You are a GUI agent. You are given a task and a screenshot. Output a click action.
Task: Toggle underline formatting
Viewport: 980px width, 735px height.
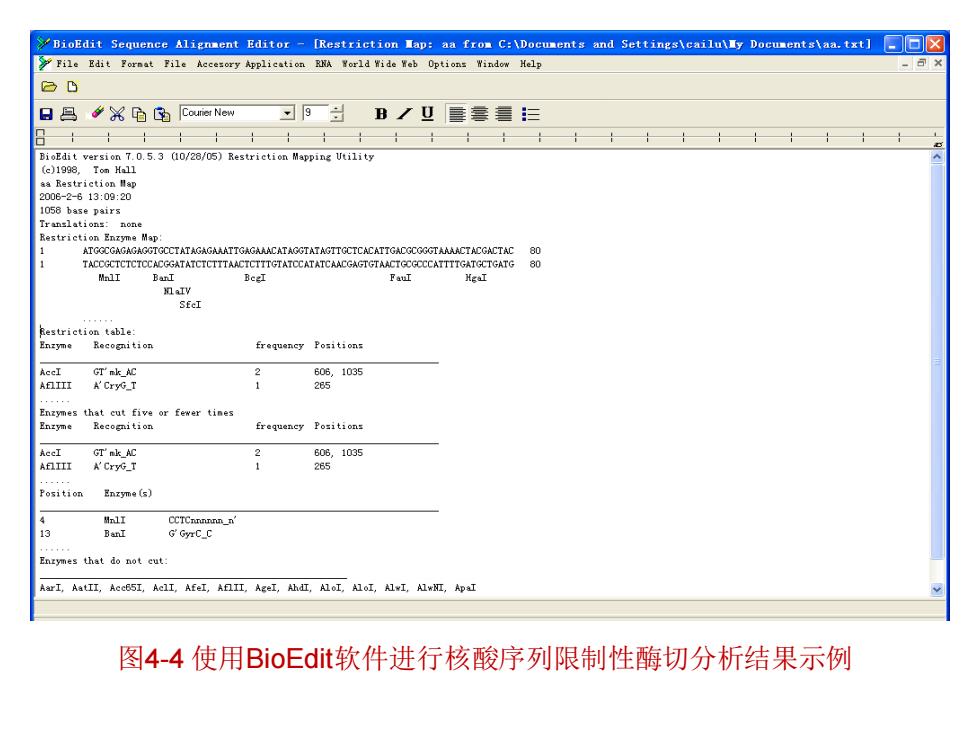[x=428, y=114]
